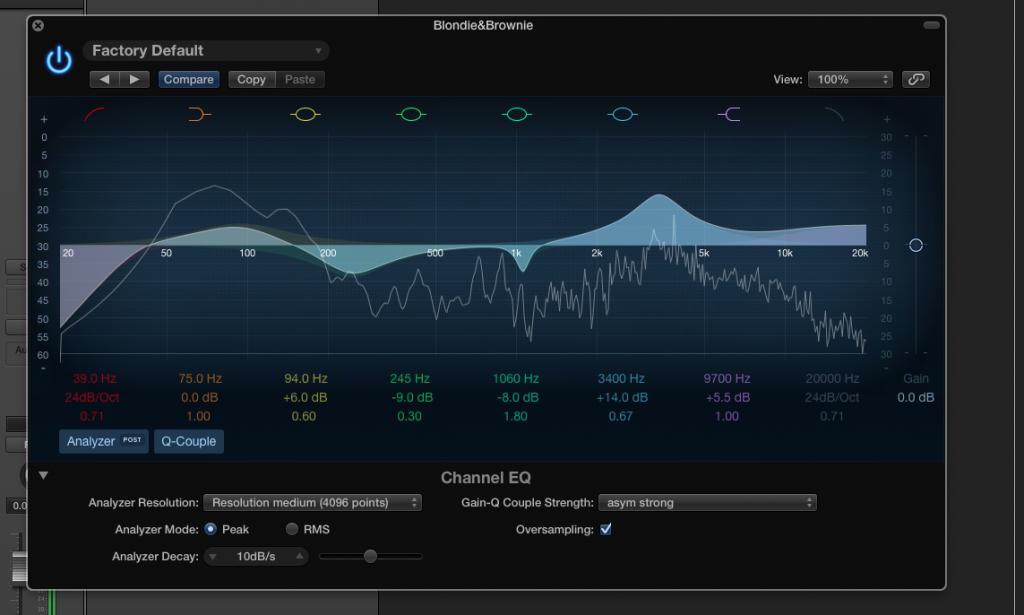The image size is (1024, 615).
Task: Collapse the Channel EQ disclosure triangle
Action: (43, 475)
